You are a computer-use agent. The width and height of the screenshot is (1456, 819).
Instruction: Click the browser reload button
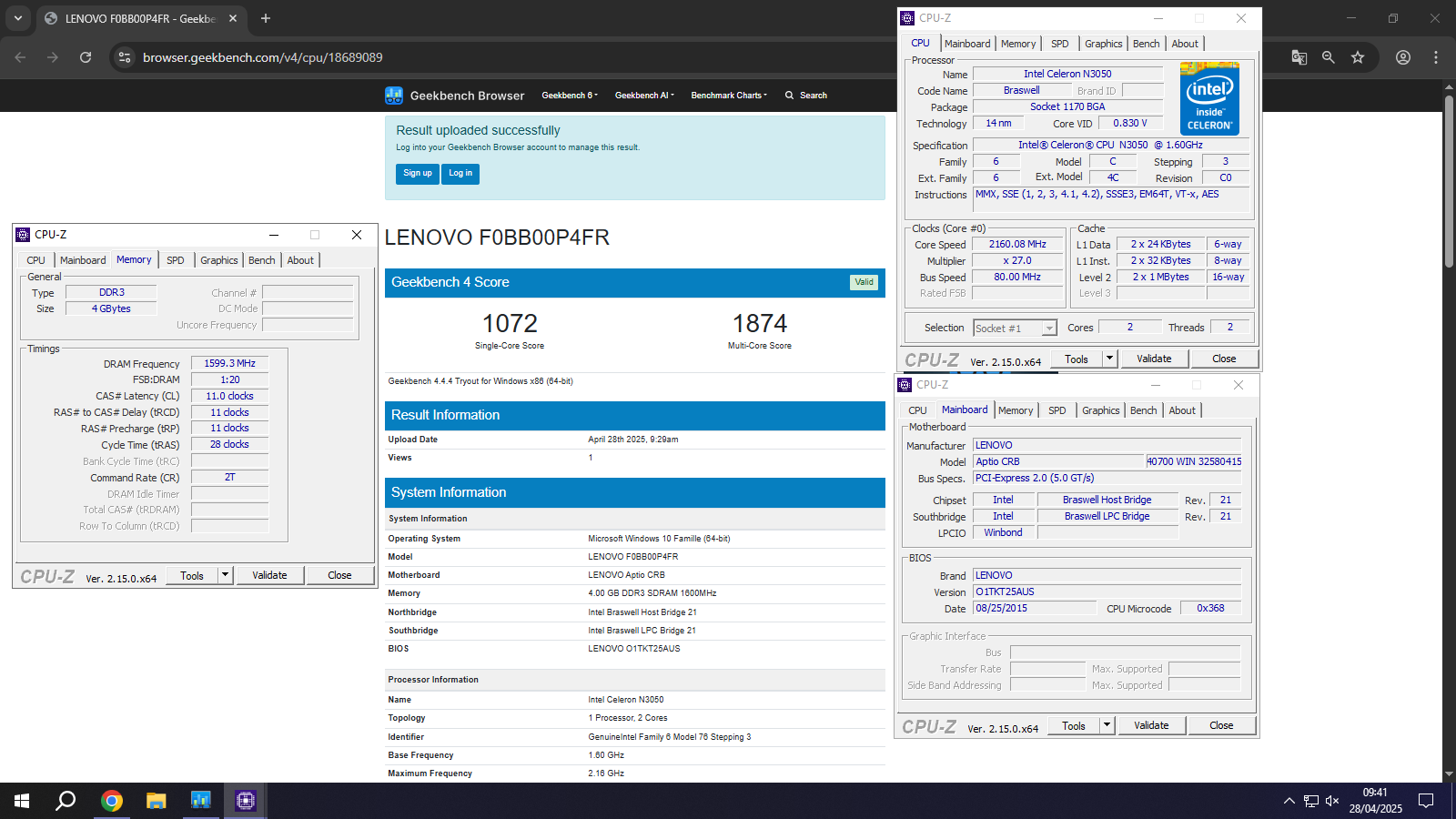point(86,57)
